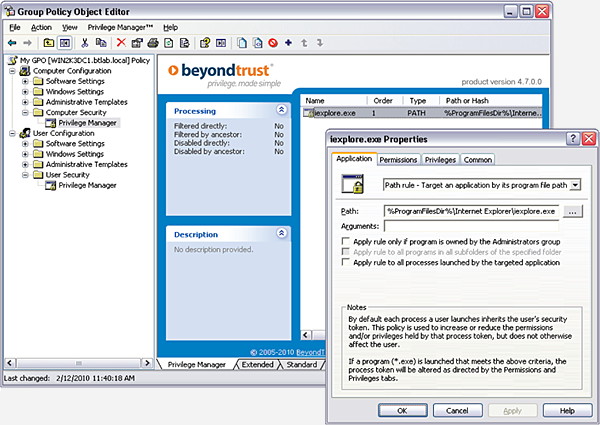This screenshot has height=425, width=600.
Task: Click the red circle Disable toolbar icon
Action: pos(273,43)
